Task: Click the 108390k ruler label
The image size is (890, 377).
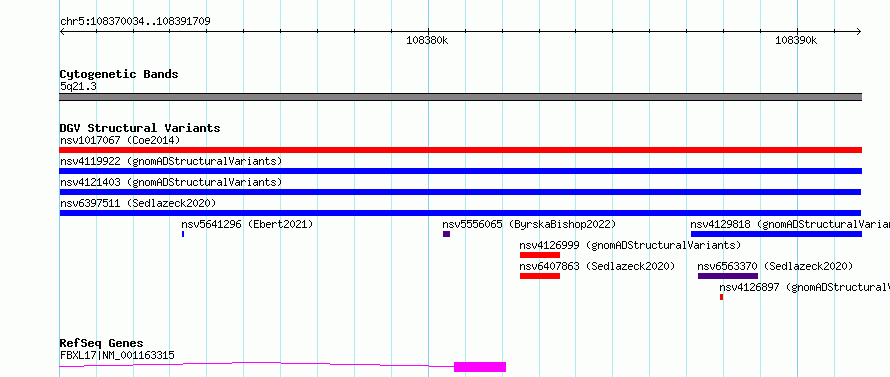Action: (796, 40)
